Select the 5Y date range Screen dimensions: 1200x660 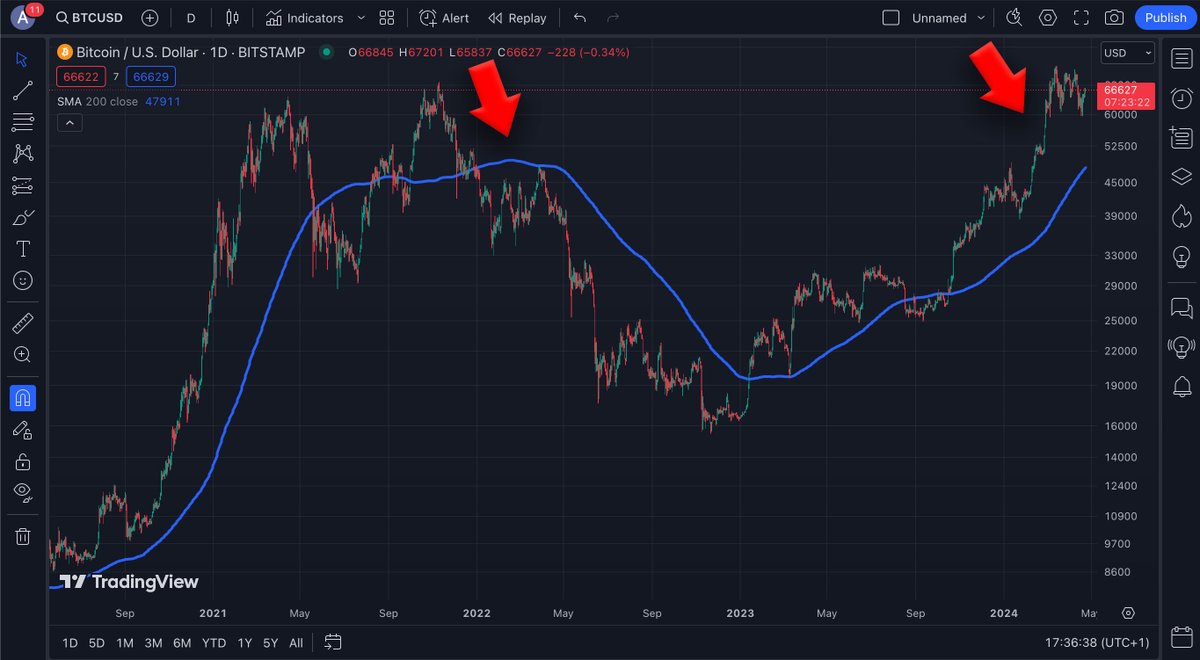pos(271,642)
